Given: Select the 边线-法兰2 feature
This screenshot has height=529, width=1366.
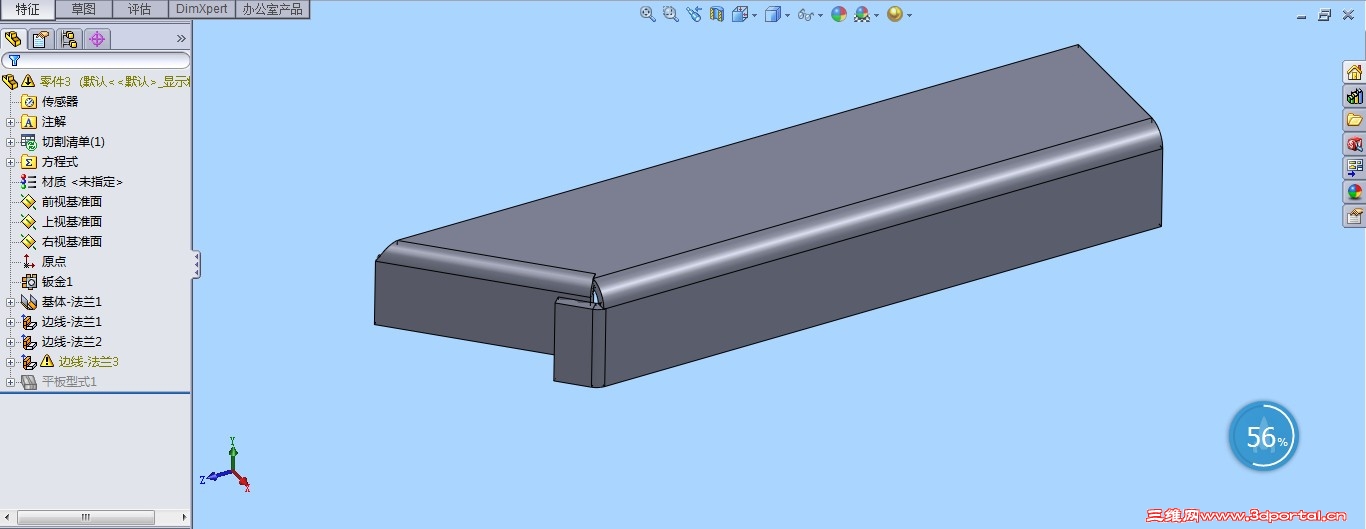Looking at the screenshot, I should tap(61, 341).
